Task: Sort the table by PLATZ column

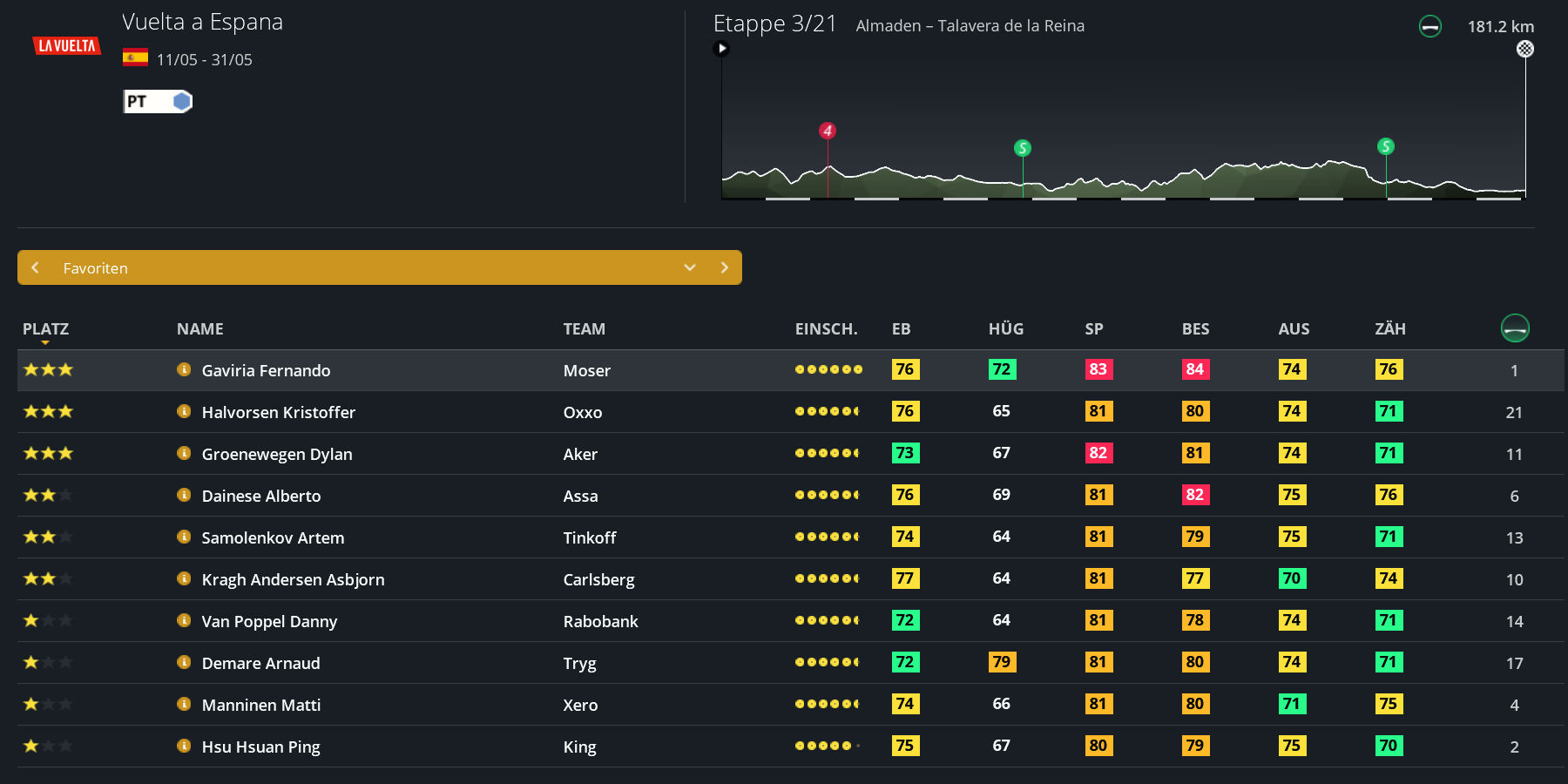Action: (x=45, y=329)
